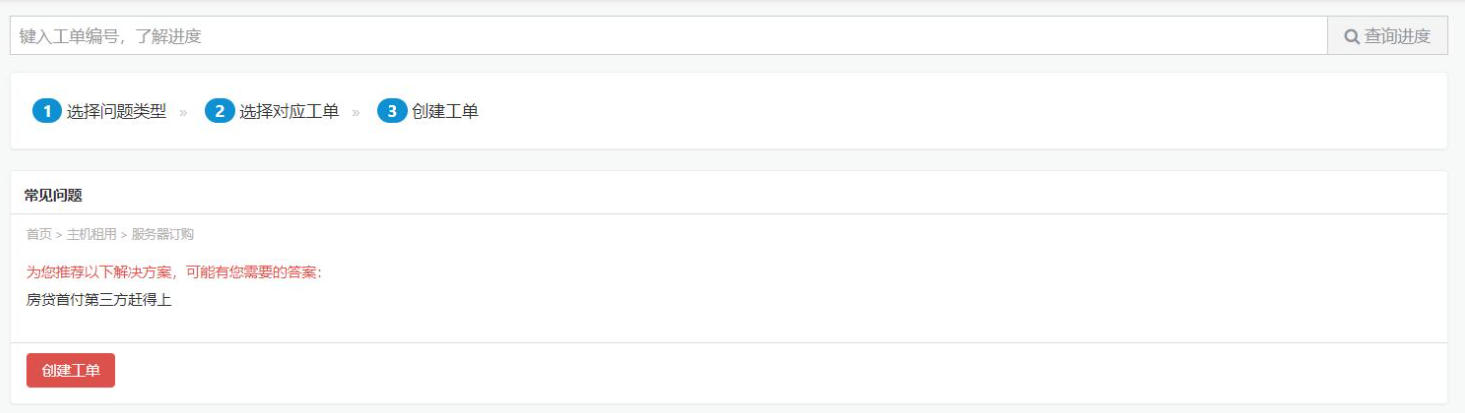Click the red 为您推荐以下解决方案 text
The image size is (1465, 413).
[x=174, y=272]
